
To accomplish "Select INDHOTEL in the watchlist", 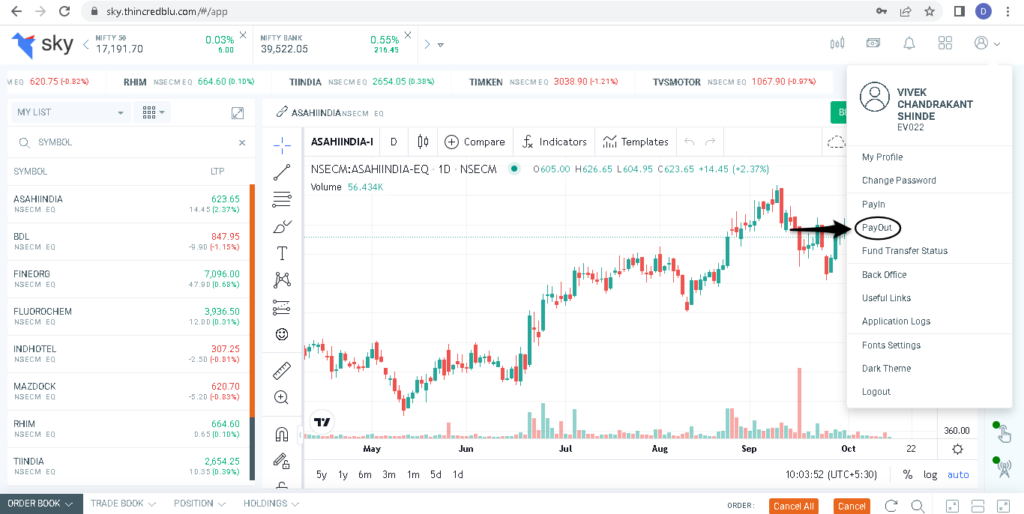I will [128, 354].
